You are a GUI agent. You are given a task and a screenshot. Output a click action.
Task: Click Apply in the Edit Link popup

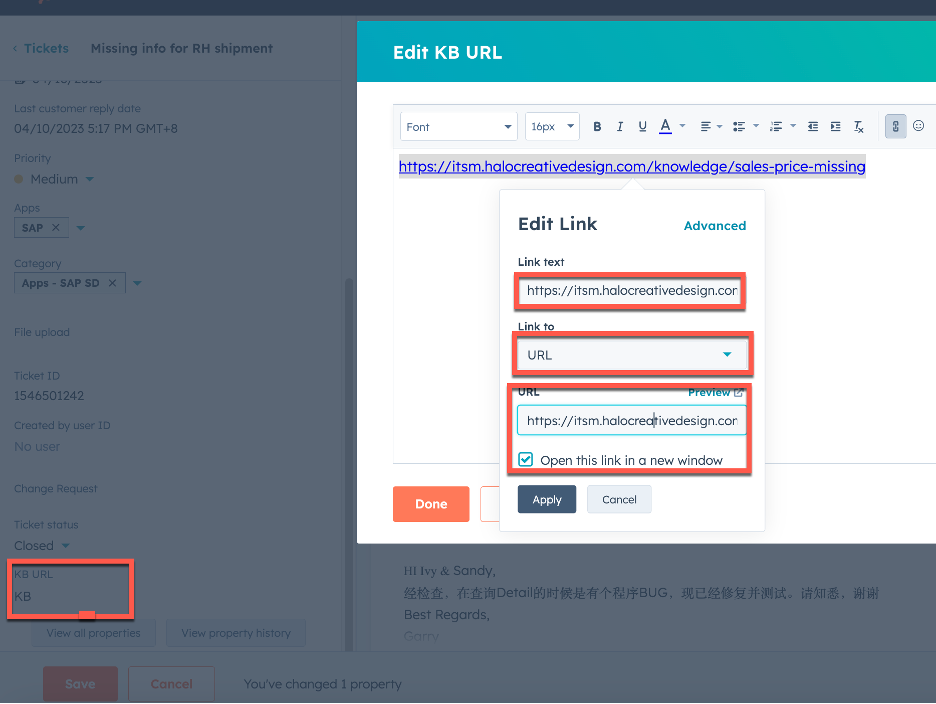pos(546,499)
